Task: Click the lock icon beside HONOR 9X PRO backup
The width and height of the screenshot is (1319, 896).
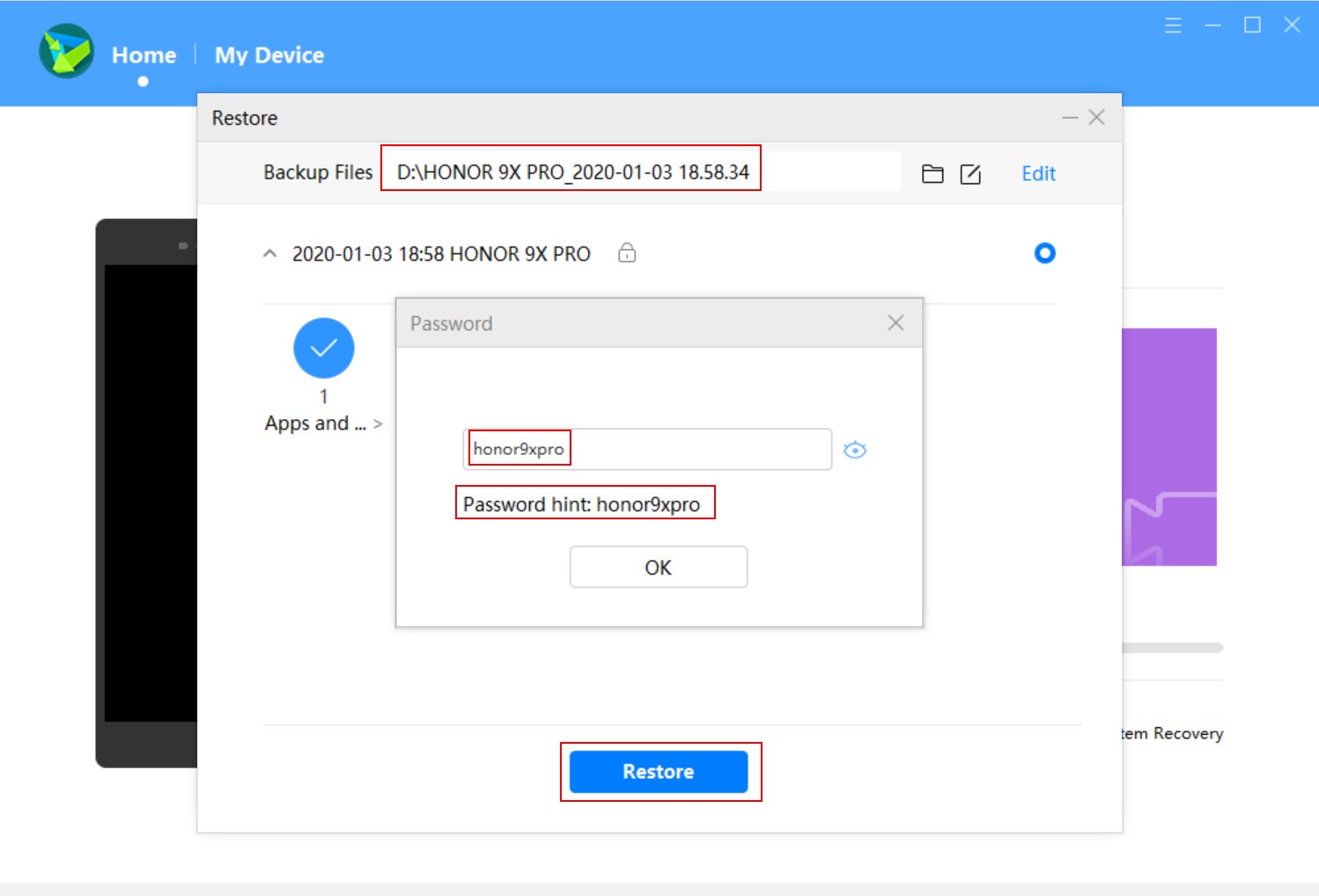Action: pos(628,253)
